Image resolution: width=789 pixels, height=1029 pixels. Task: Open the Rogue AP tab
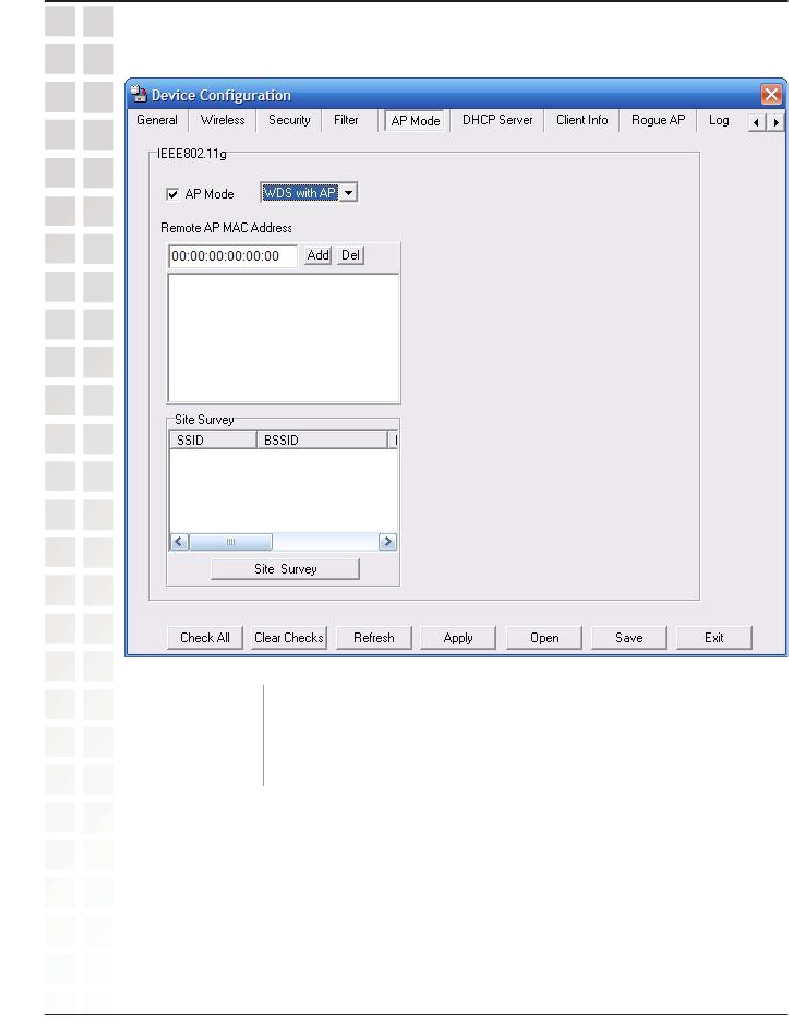click(658, 120)
